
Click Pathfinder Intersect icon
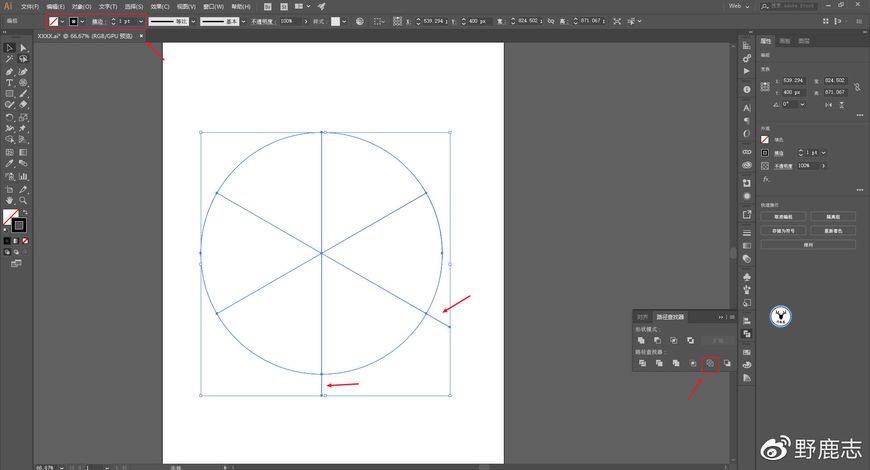(x=674, y=340)
